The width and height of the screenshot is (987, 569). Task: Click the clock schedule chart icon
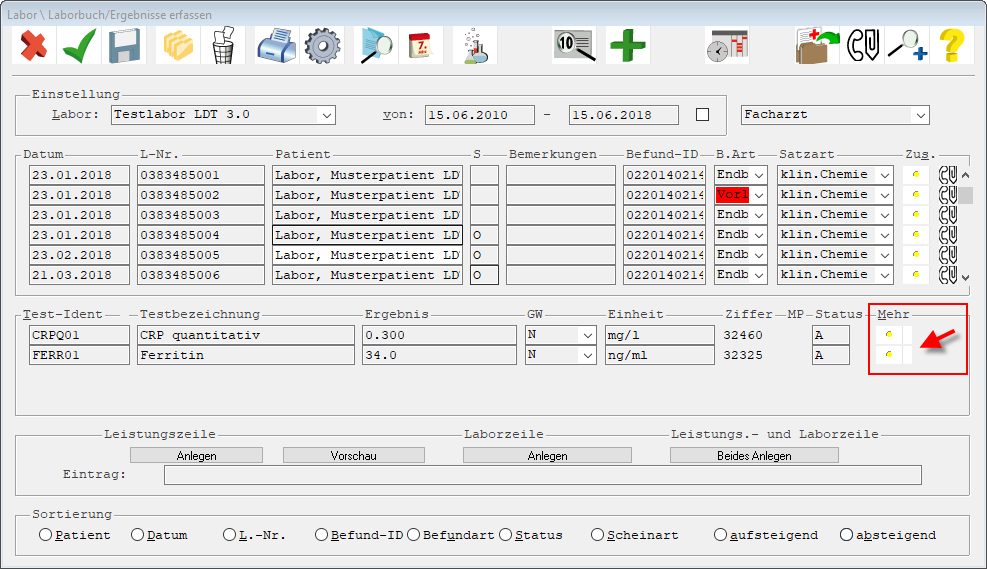[x=727, y=45]
